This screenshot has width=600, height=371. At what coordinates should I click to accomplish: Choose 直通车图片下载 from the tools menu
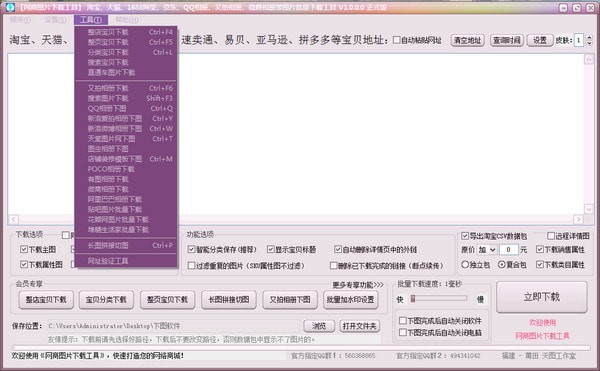pos(126,72)
